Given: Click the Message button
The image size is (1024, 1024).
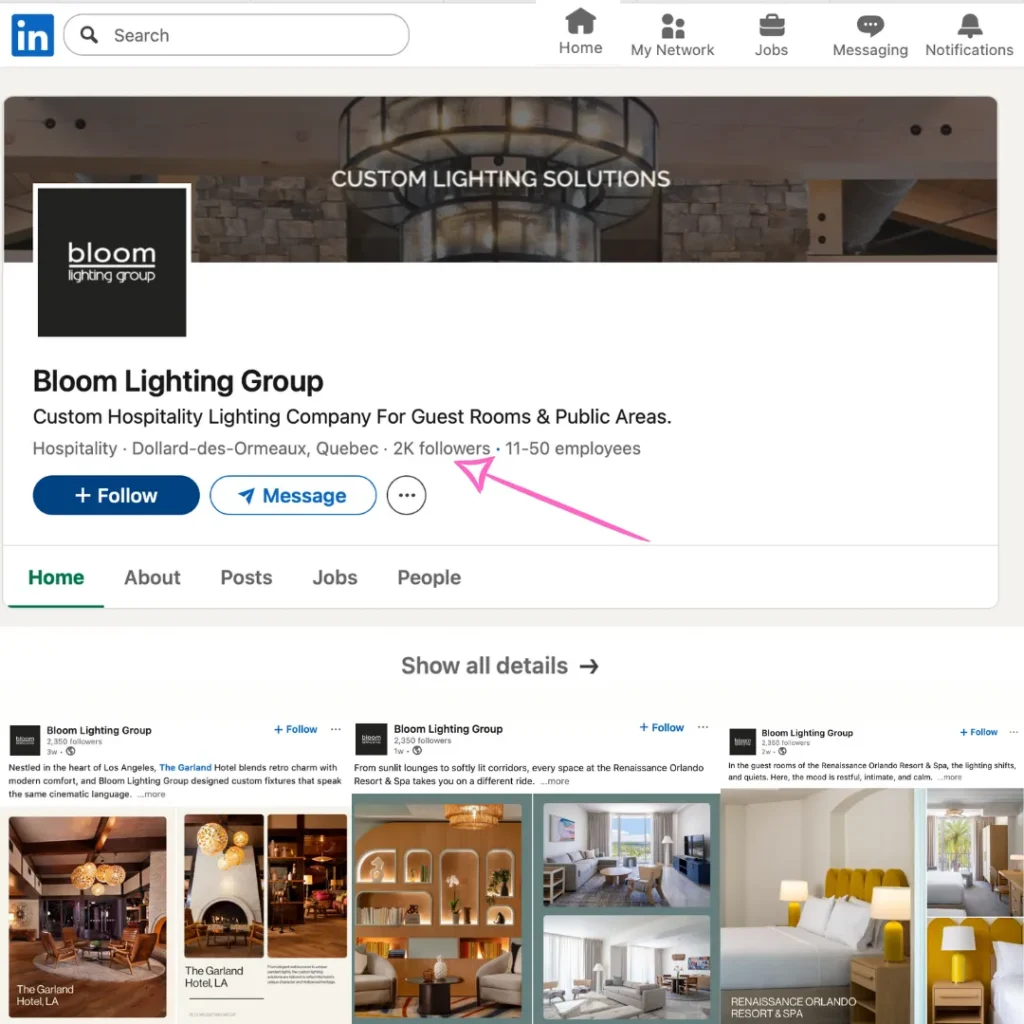Looking at the screenshot, I should tap(292, 496).
